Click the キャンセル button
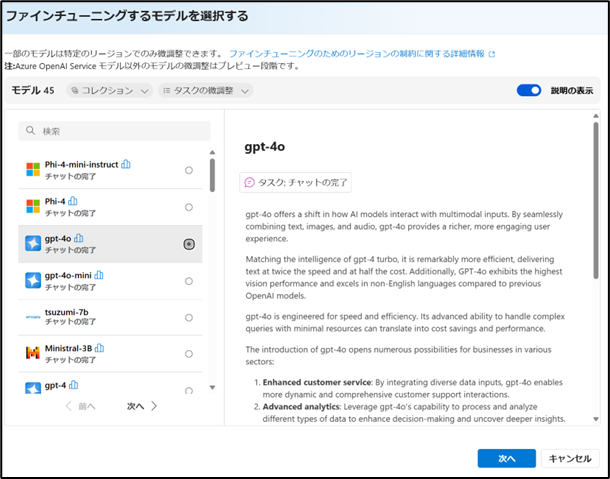The image size is (610, 479). coord(570,458)
